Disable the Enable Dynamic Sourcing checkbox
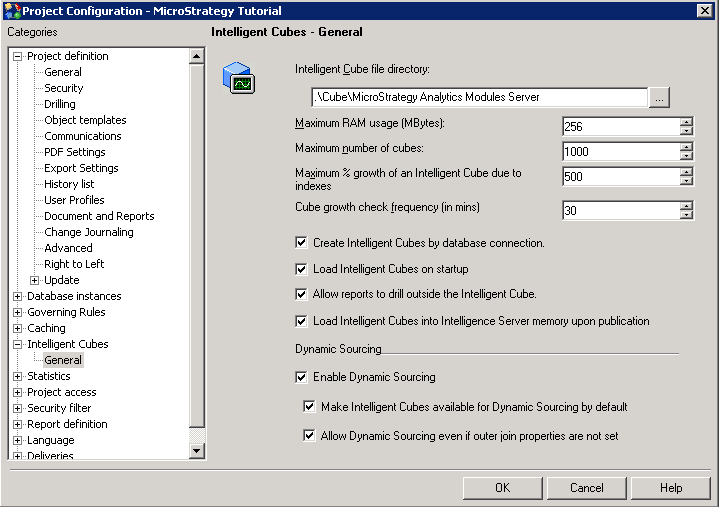The width and height of the screenshot is (719, 507). 302,377
